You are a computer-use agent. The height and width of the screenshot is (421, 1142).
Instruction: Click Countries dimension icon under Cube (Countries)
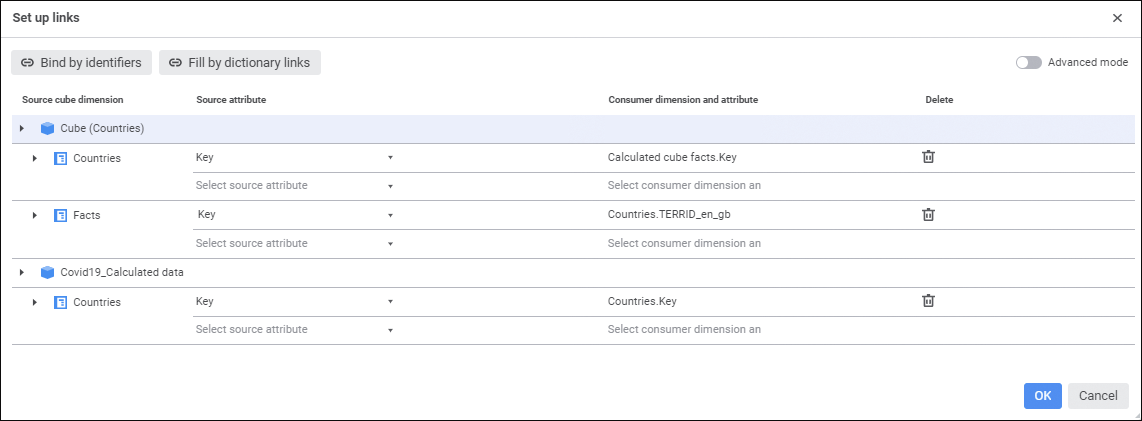[60, 158]
